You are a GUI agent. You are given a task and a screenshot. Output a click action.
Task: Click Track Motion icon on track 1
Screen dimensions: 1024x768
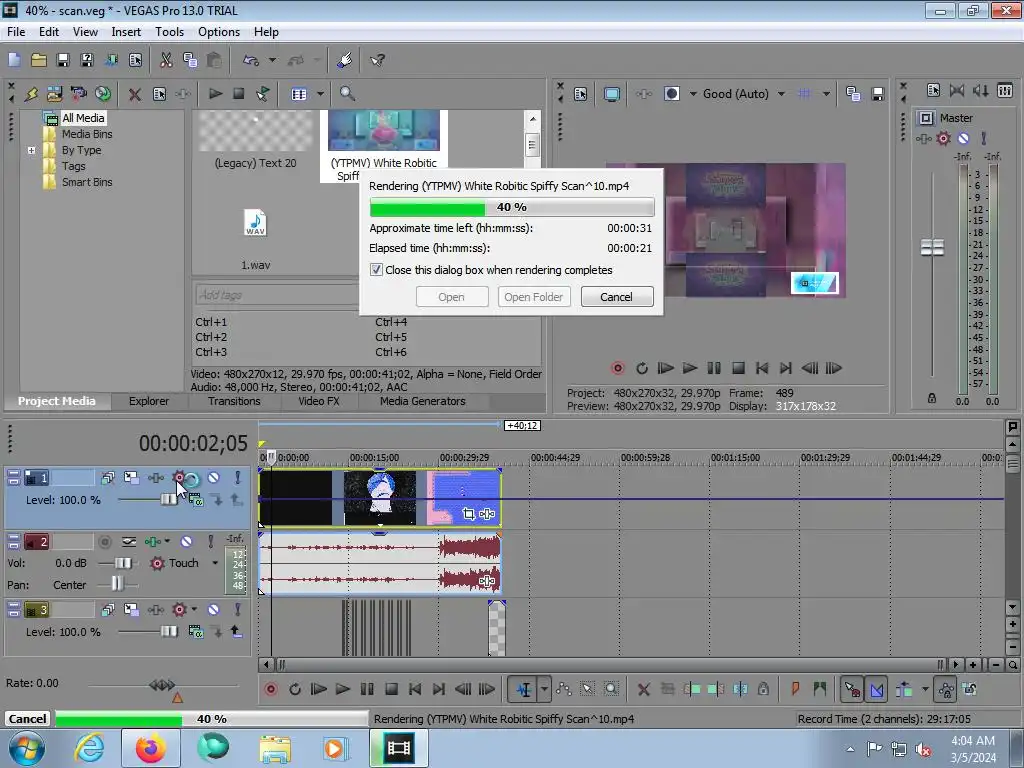coord(131,477)
